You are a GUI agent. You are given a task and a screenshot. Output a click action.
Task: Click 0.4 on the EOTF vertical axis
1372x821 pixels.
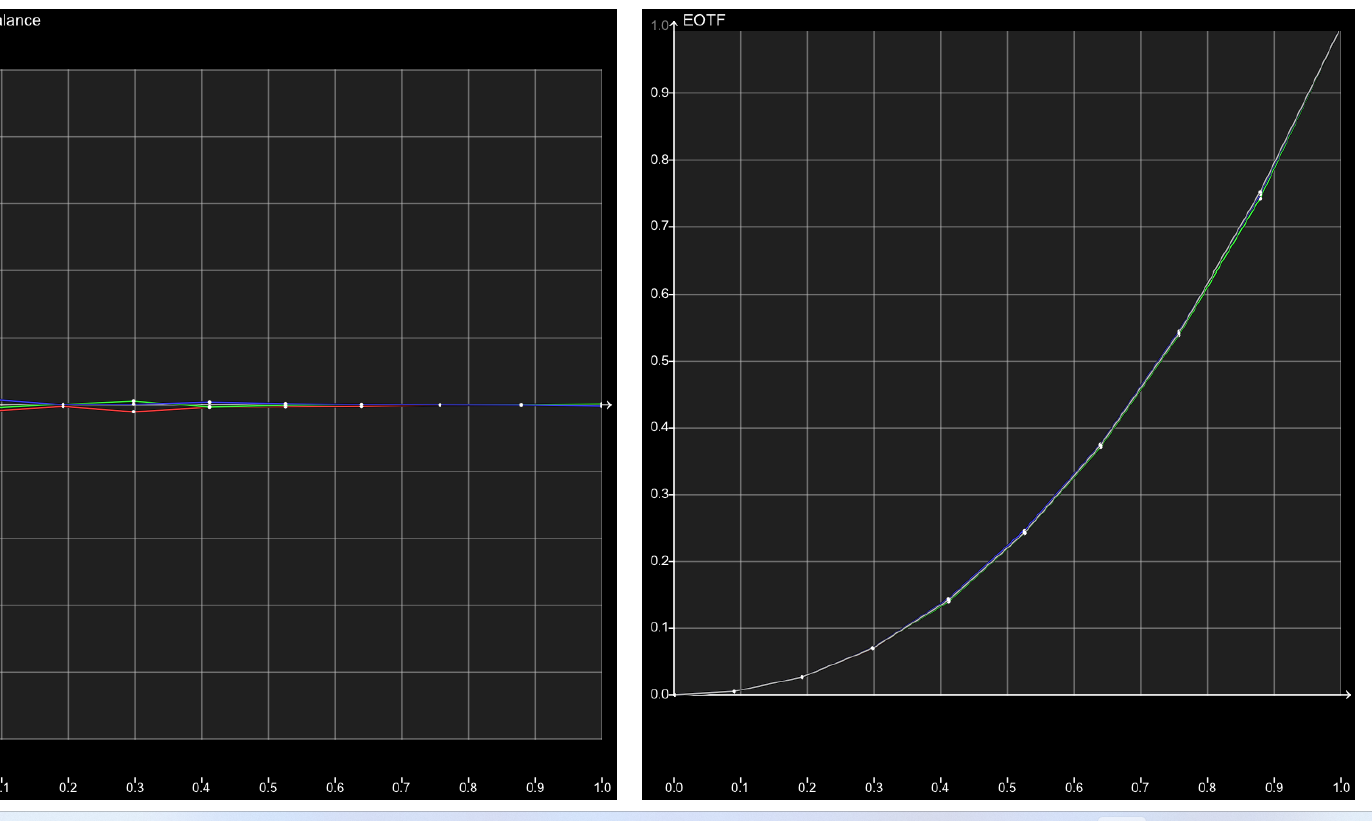click(659, 428)
